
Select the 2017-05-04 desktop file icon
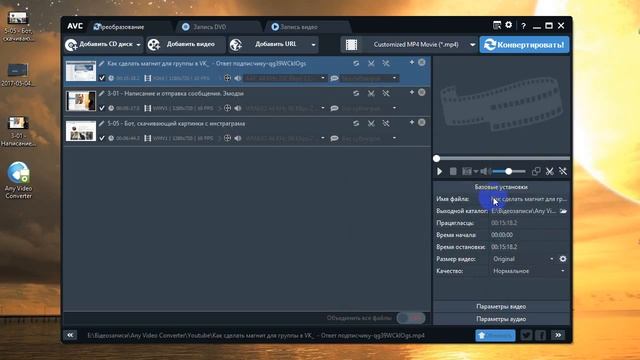pos(18,74)
